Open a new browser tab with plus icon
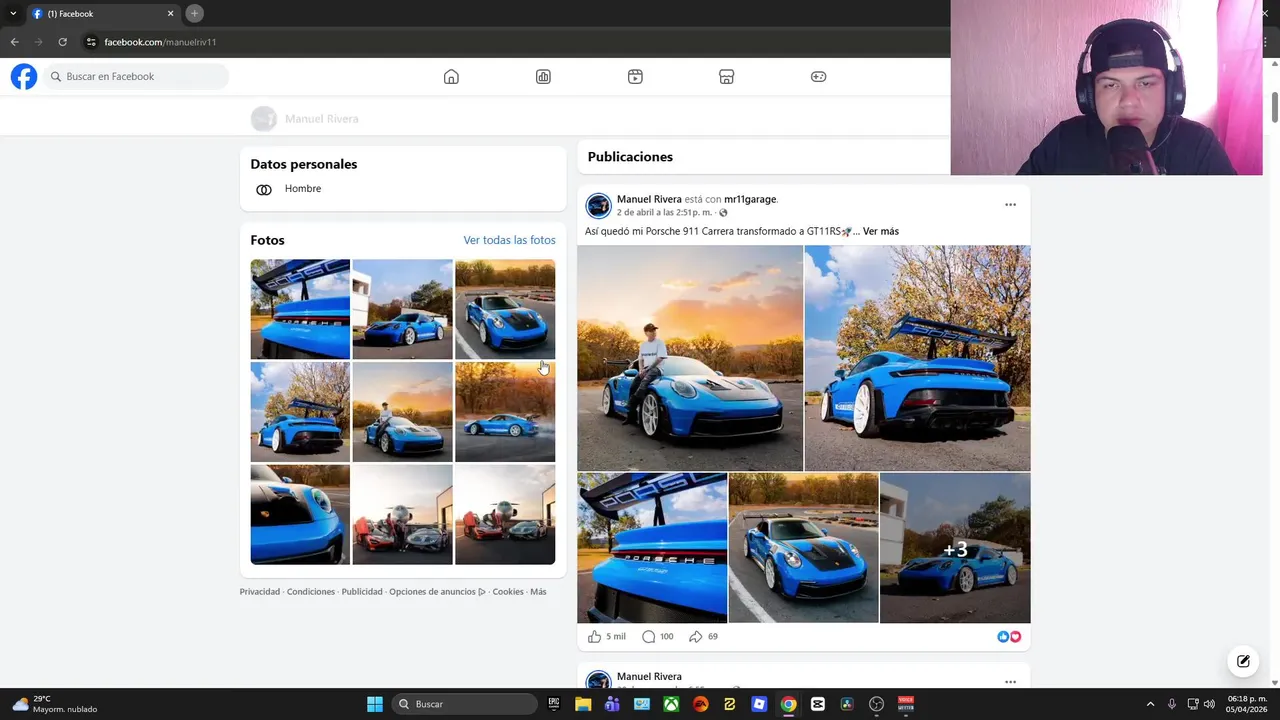The width and height of the screenshot is (1280, 720). pos(194,13)
